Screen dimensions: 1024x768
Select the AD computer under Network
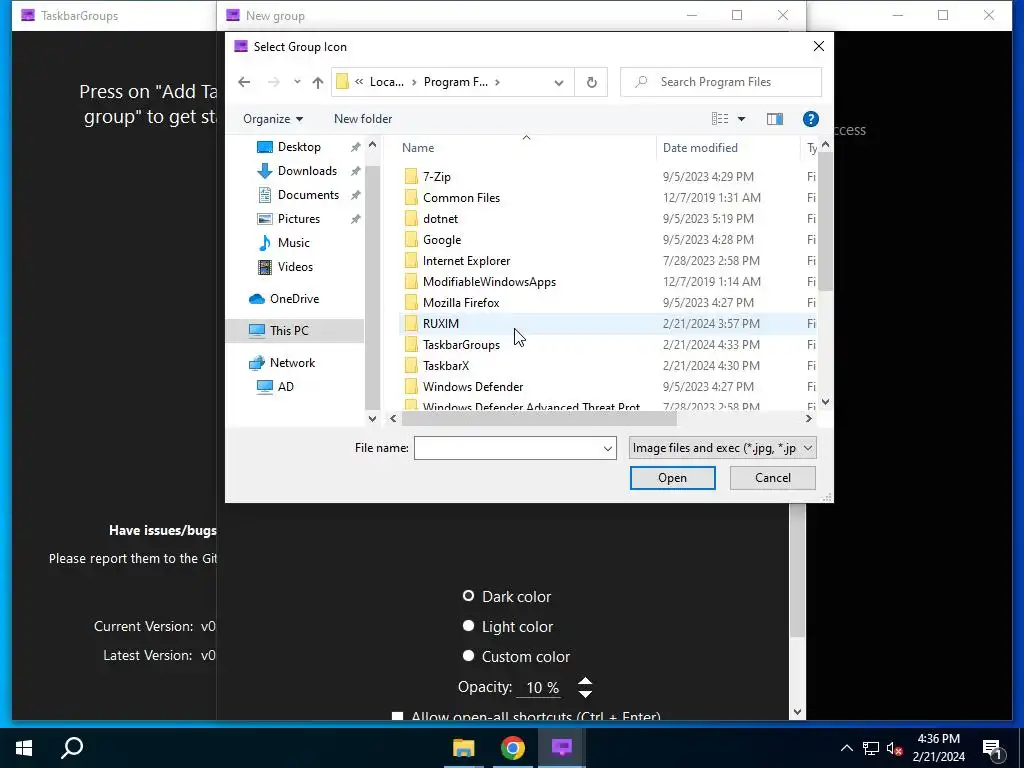coord(285,387)
